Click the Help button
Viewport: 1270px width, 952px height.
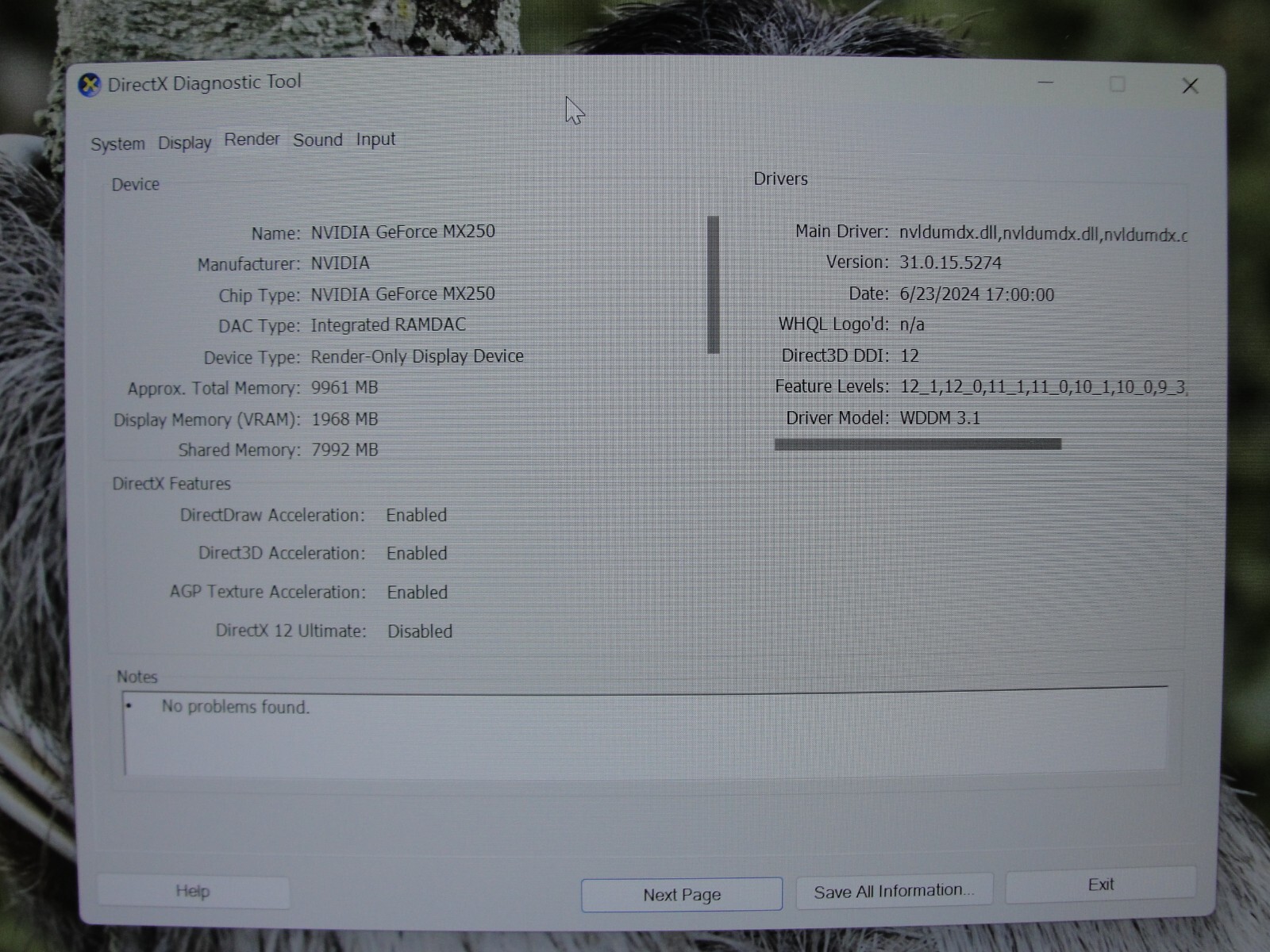point(193,891)
